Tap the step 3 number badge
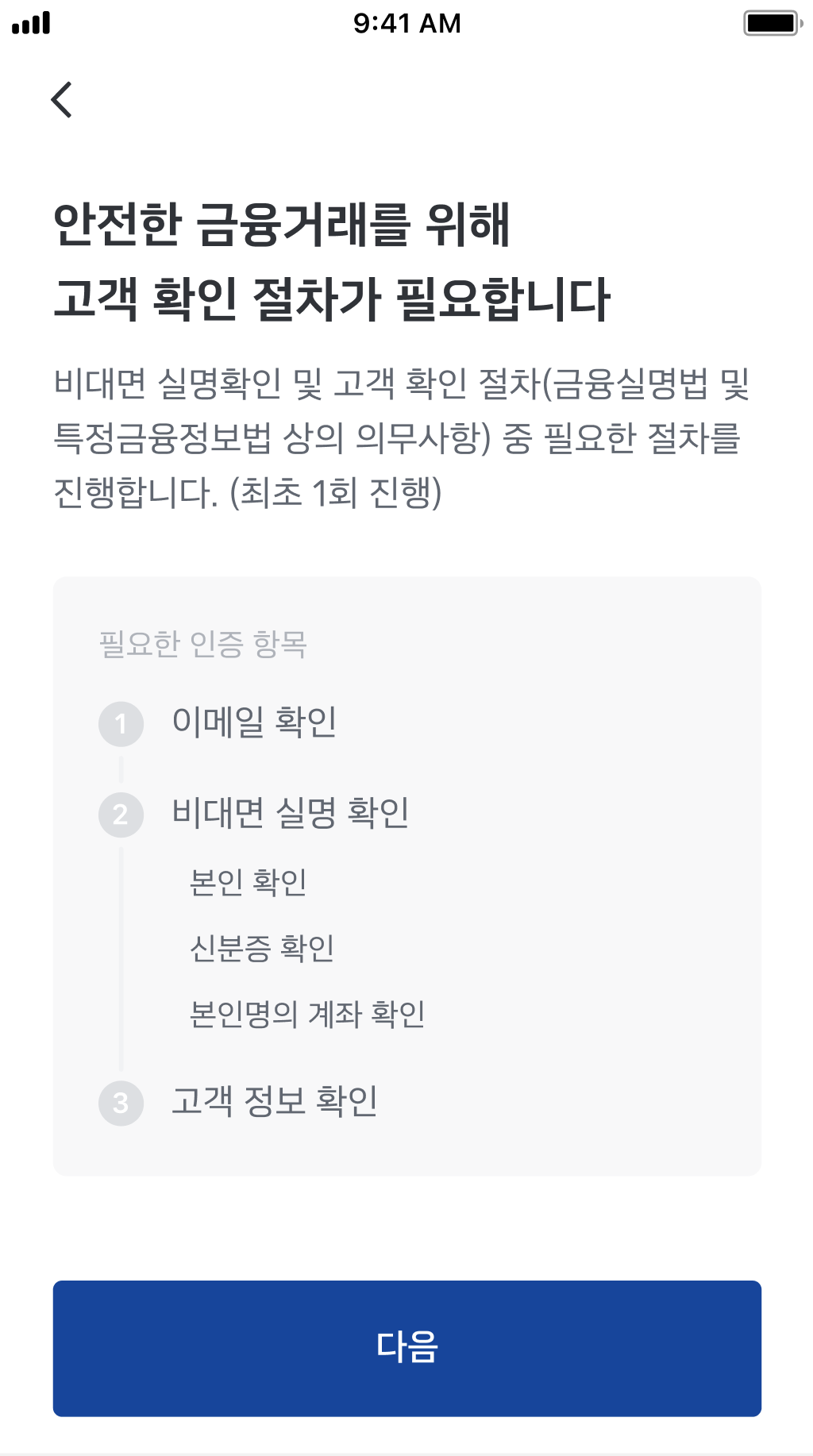Screen dimensions: 813x1456 (121, 1103)
